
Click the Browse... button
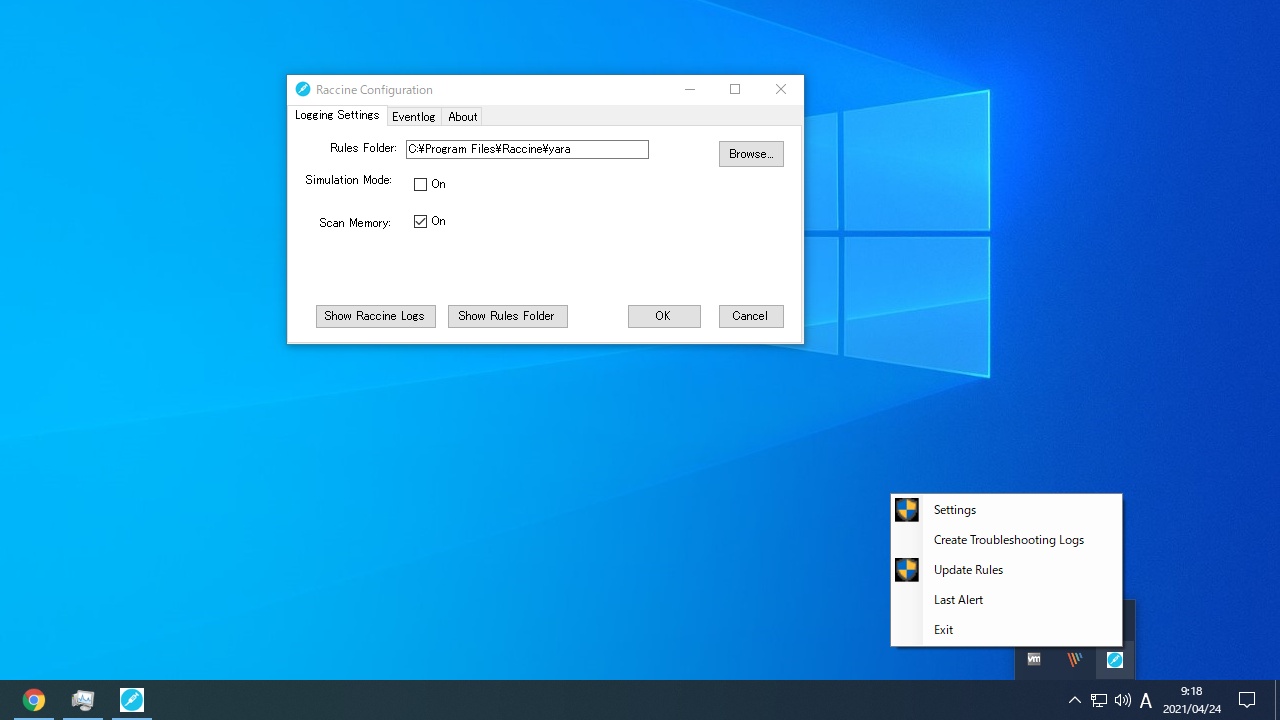click(751, 154)
